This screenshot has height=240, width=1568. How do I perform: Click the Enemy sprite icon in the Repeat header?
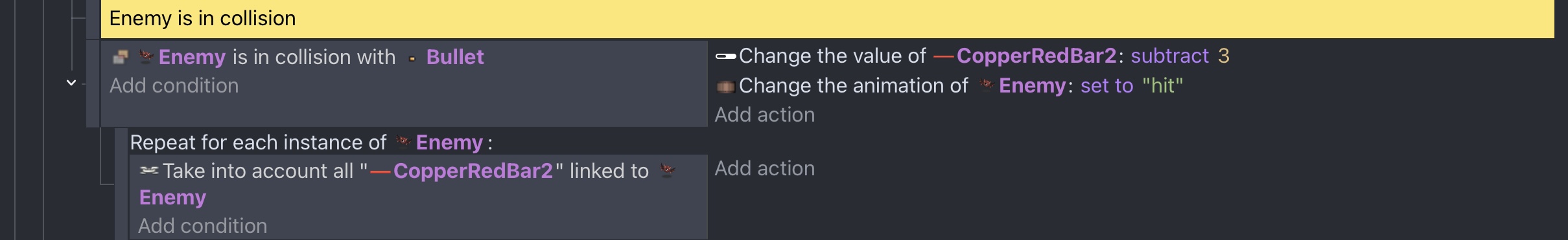[x=403, y=142]
